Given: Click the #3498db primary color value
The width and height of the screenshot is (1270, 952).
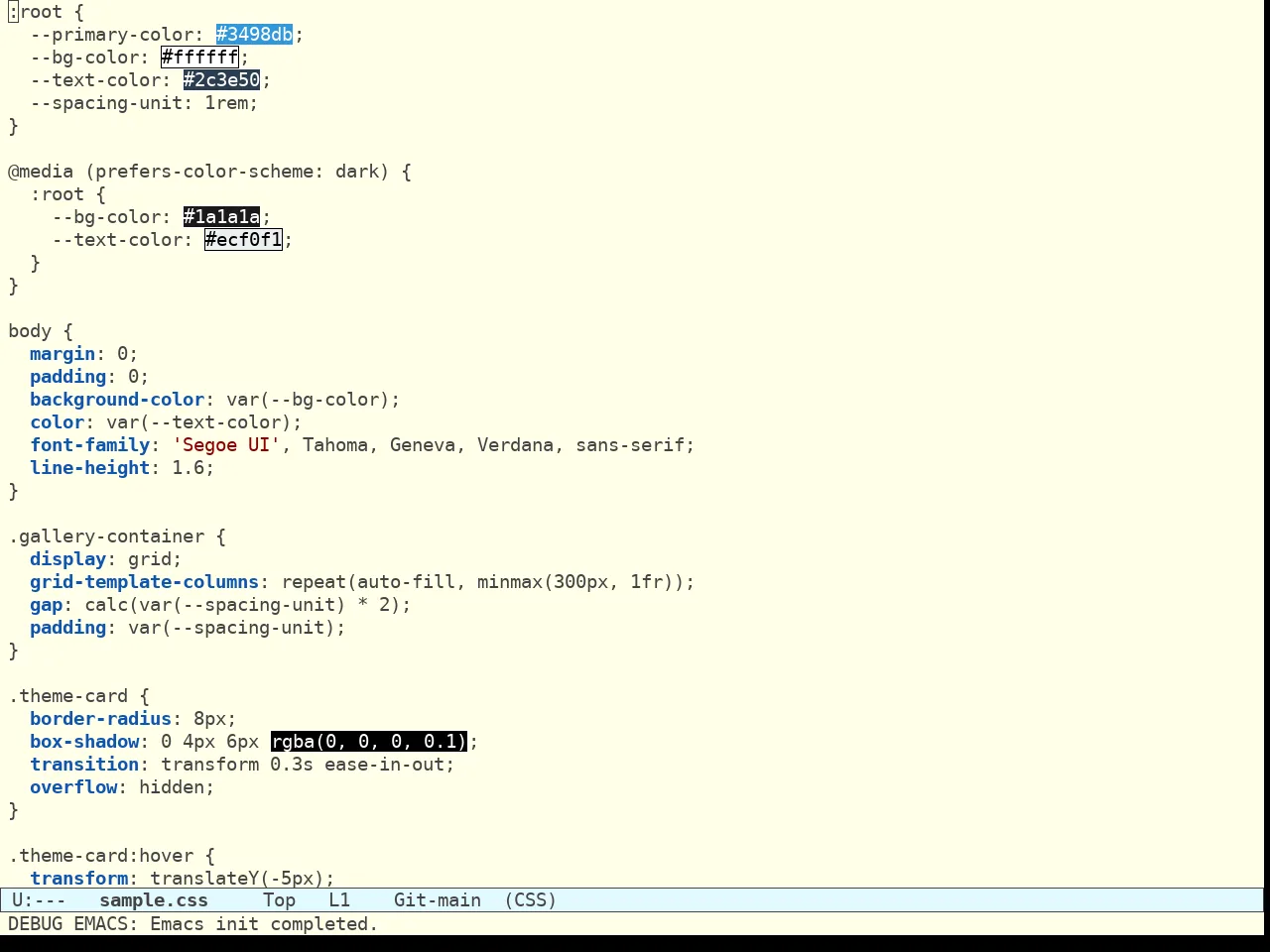Looking at the screenshot, I should [254, 35].
